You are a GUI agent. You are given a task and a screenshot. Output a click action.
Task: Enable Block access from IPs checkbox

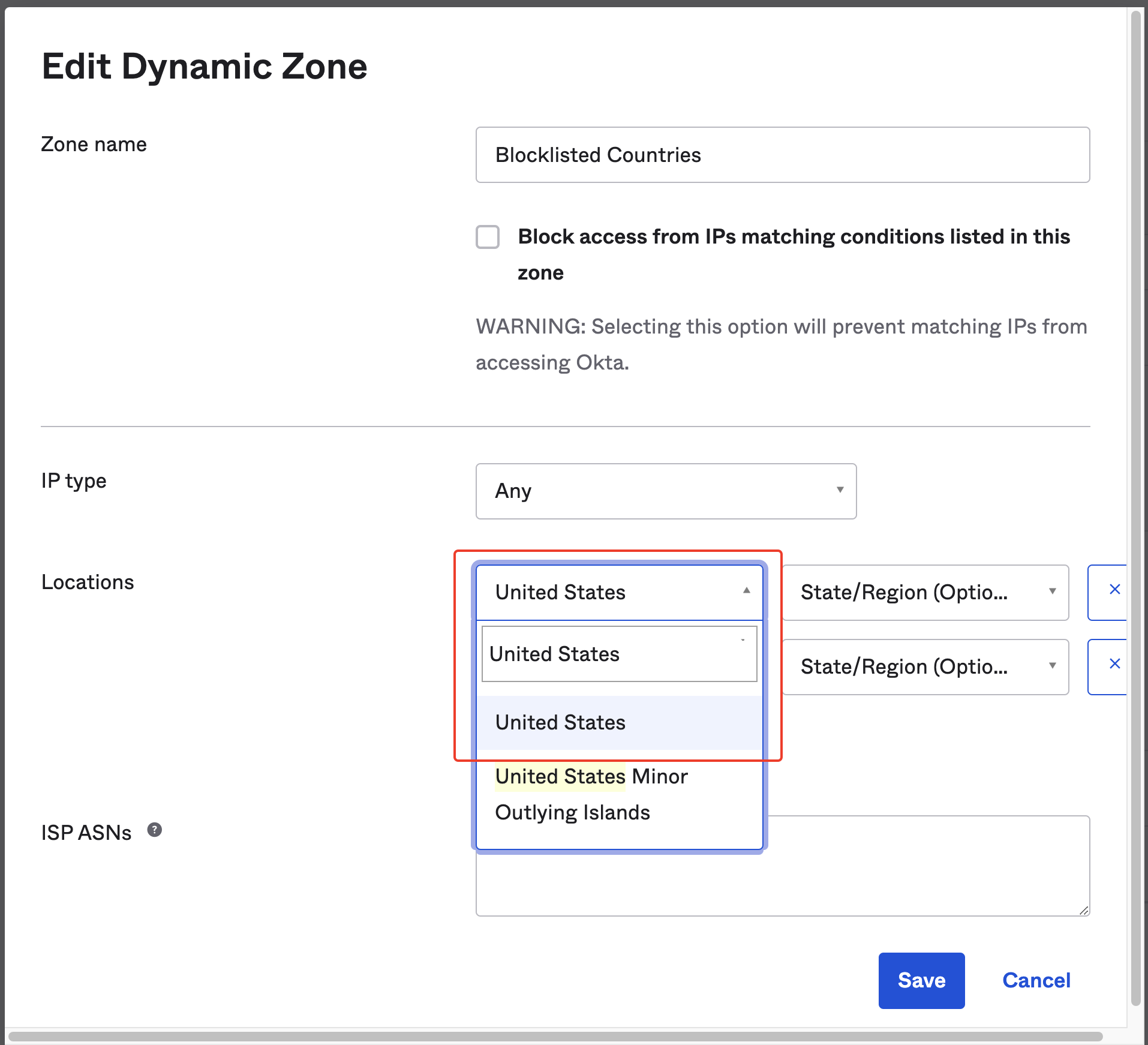tap(488, 237)
